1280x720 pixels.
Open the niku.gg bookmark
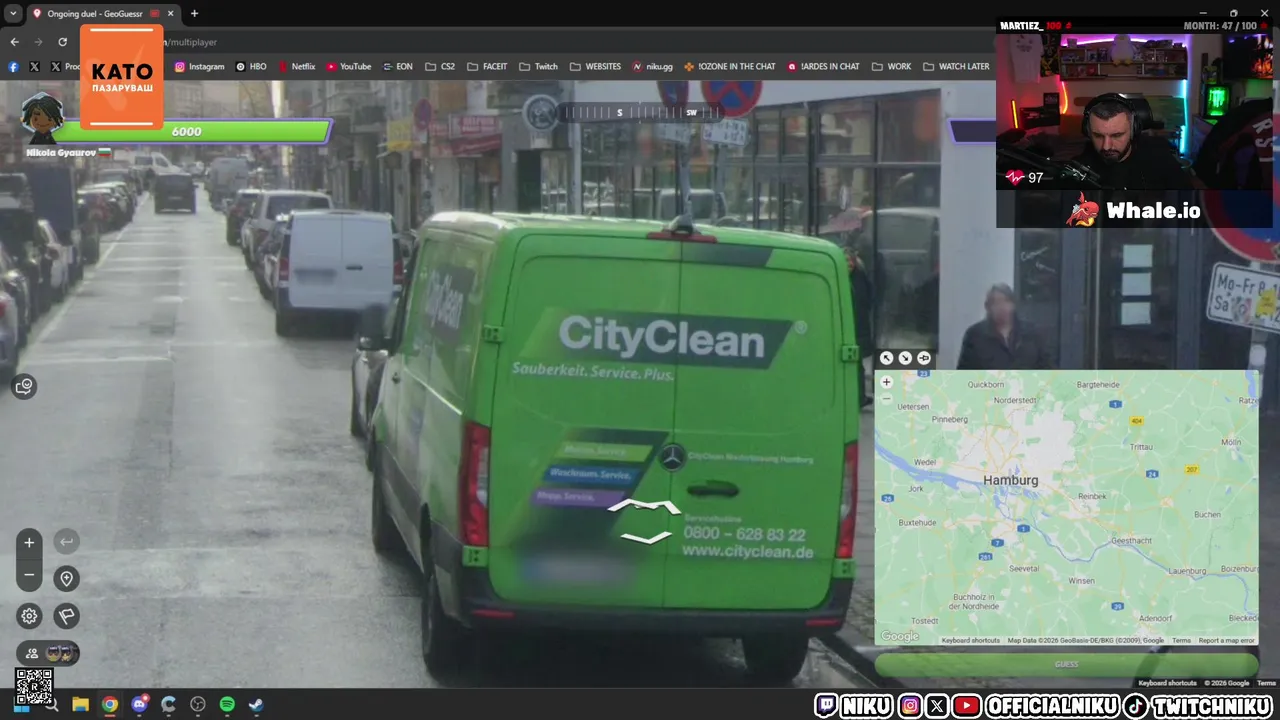pyautogui.click(x=652, y=67)
